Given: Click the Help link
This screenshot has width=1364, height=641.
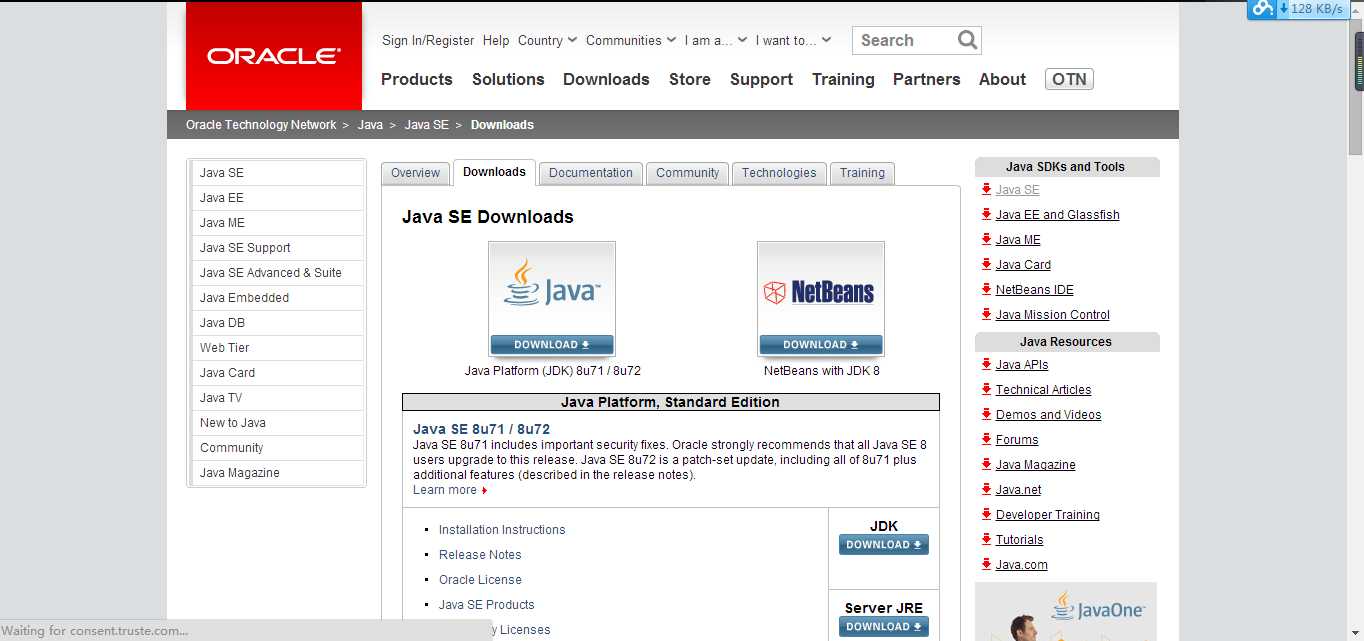Looking at the screenshot, I should point(496,40).
